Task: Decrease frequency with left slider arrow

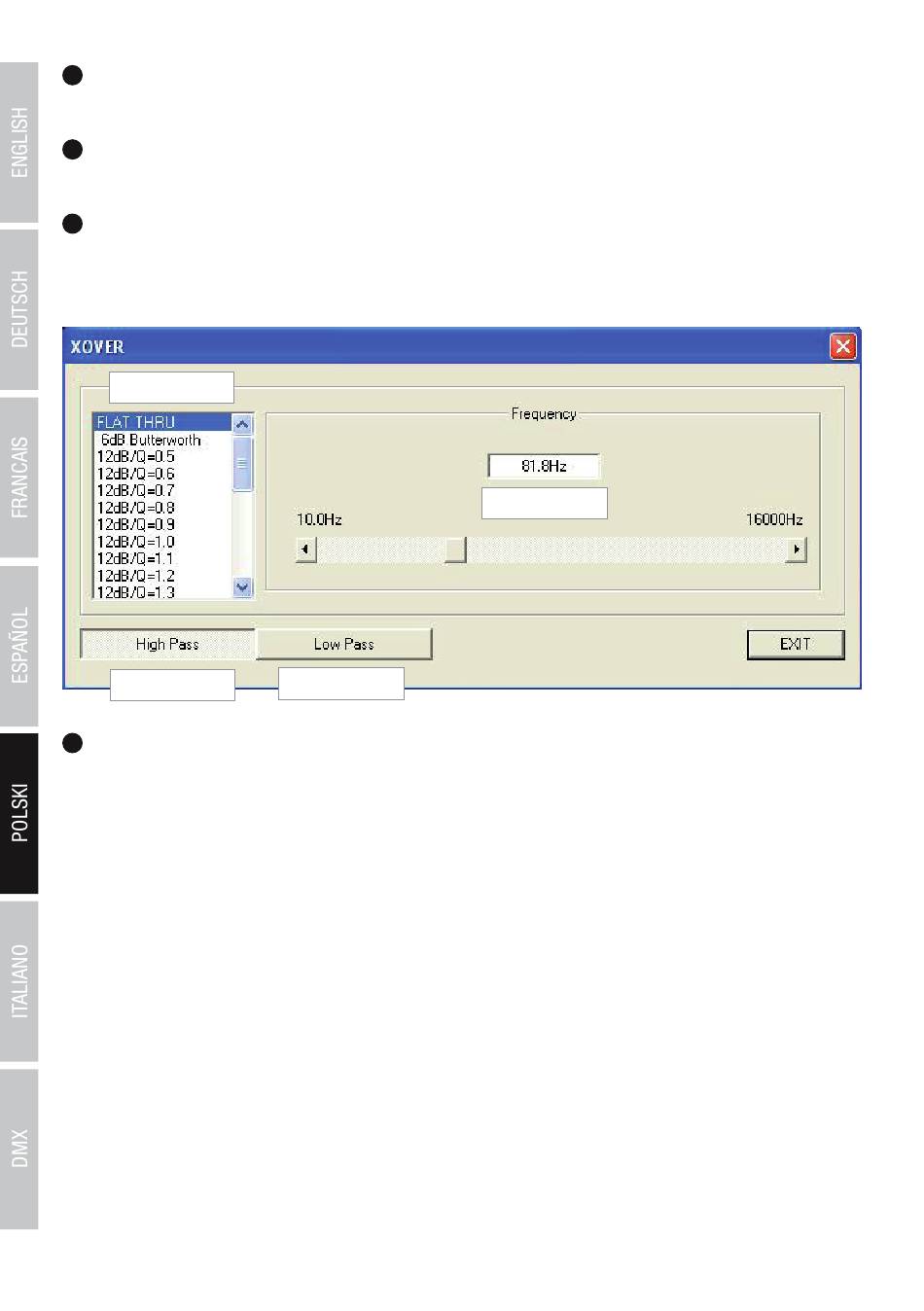Action: click(x=305, y=550)
